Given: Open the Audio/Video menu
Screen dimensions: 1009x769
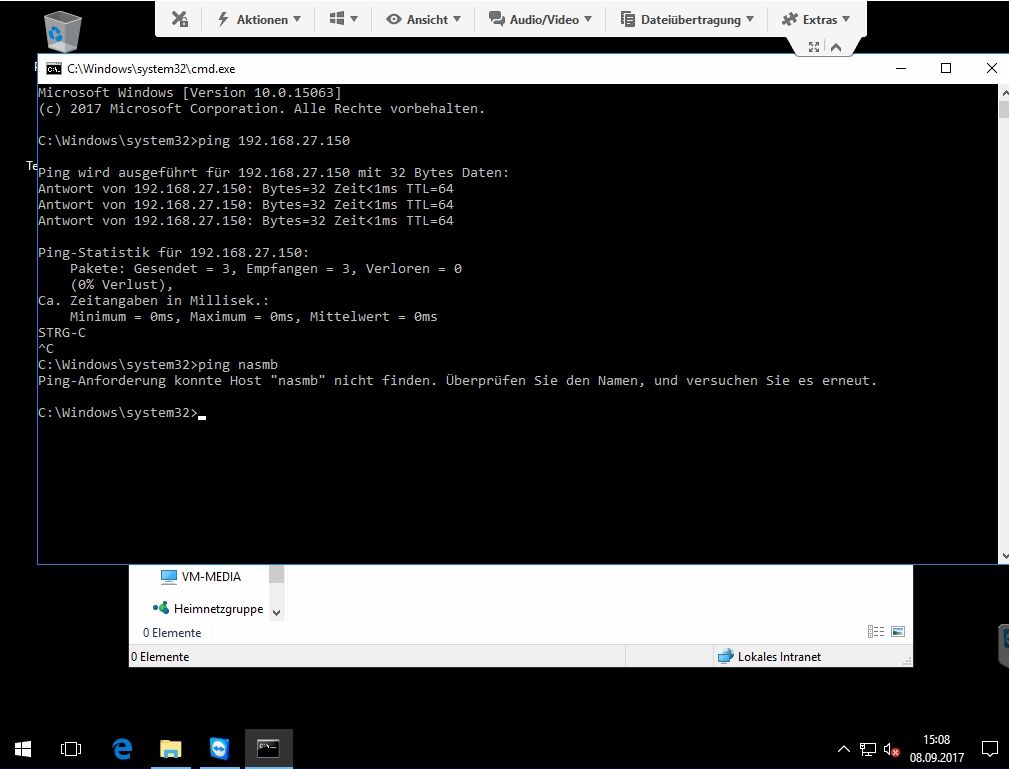Looking at the screenshot, I should coord(540,19).
